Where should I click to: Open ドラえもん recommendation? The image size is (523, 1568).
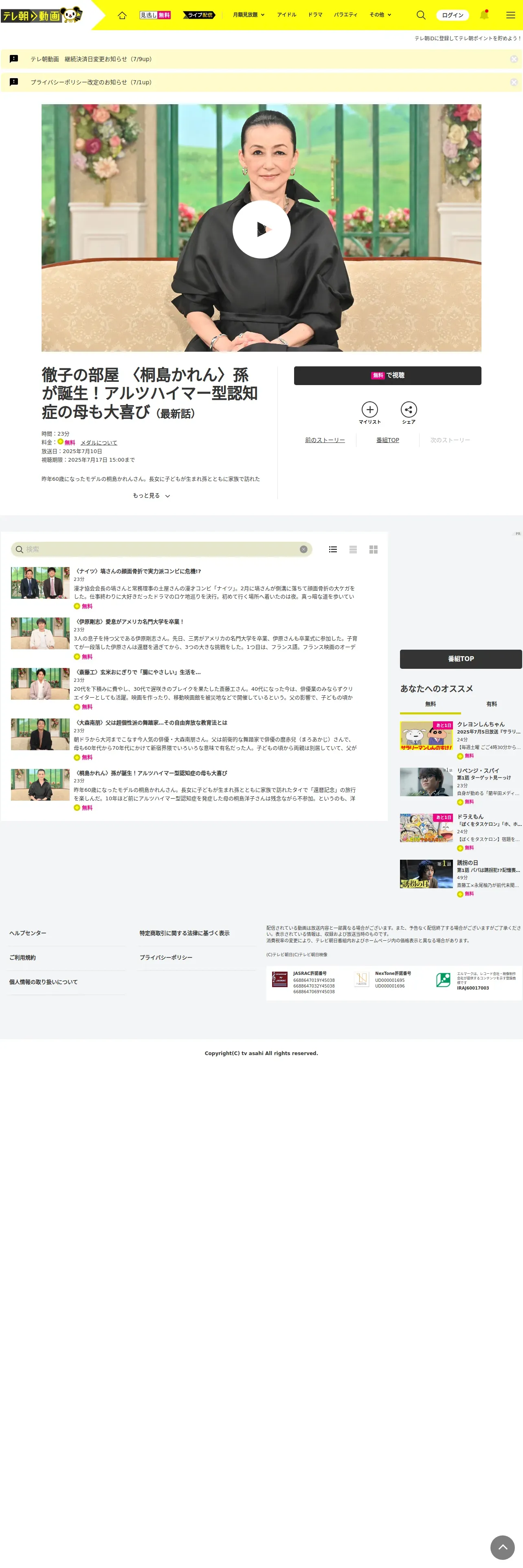click(x=461, y=832)
